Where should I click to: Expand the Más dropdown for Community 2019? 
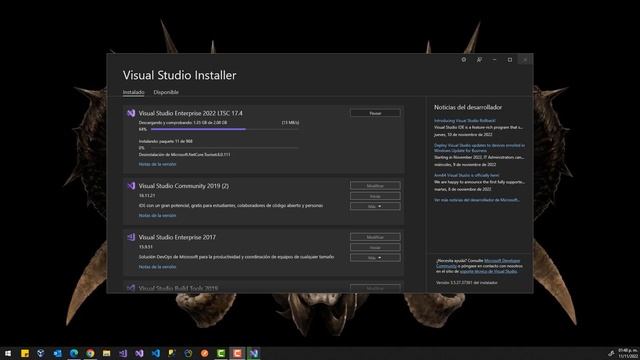coord(375,207)
